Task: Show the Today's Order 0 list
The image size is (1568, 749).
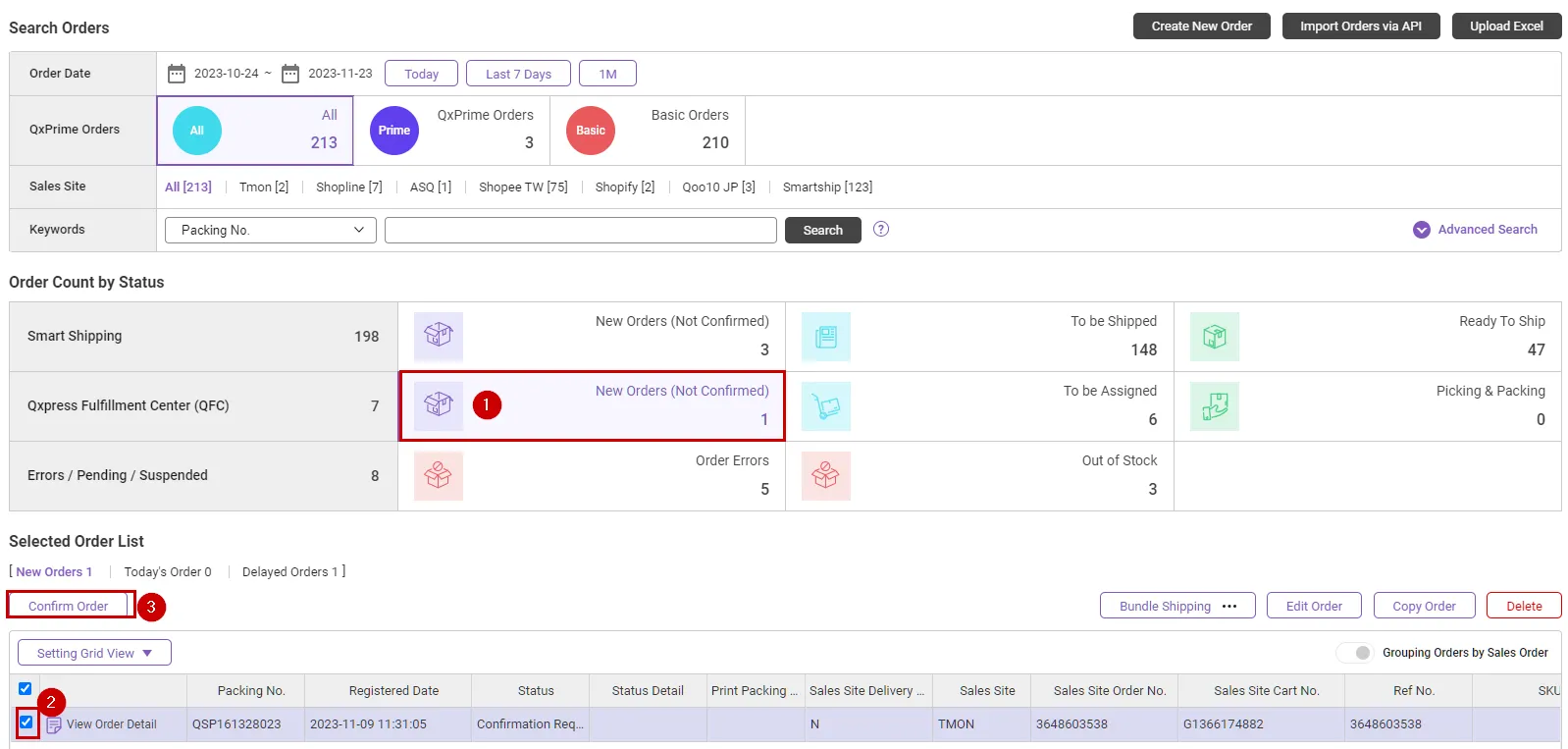Action: click(168, 572)
